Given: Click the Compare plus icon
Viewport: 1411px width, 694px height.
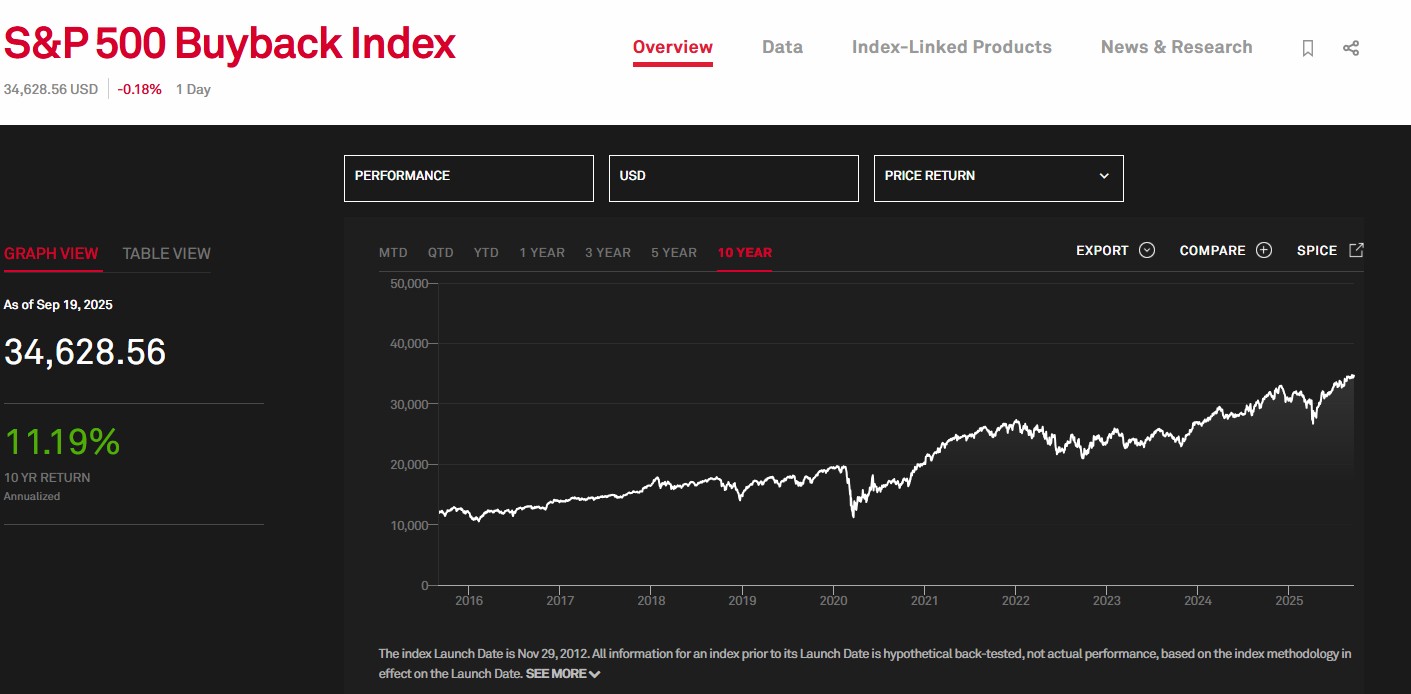Looking at the screenshot, I should pos(1264,251).
